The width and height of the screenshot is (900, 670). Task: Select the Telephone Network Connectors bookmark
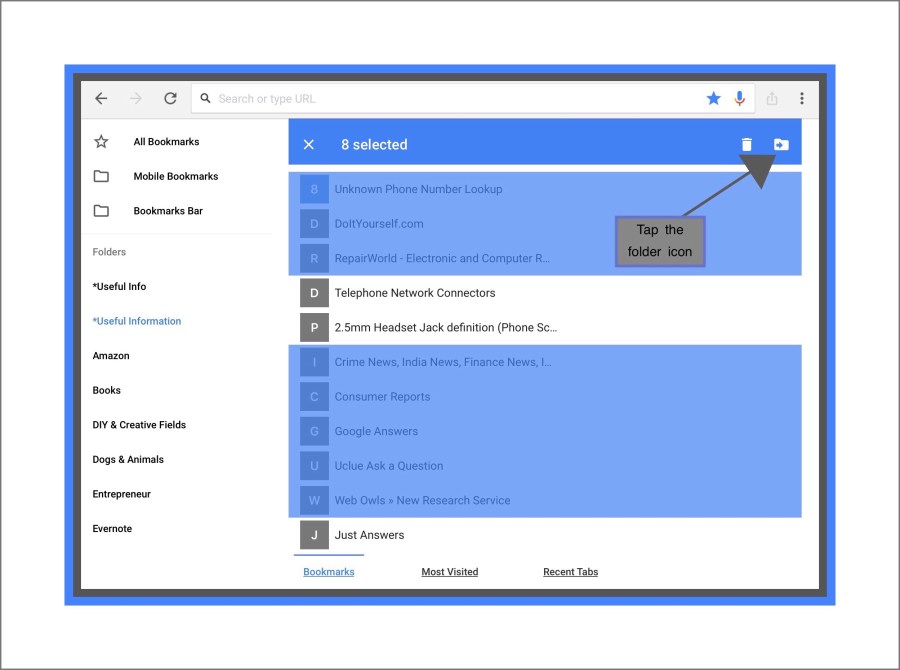click(x=414, y=293)
